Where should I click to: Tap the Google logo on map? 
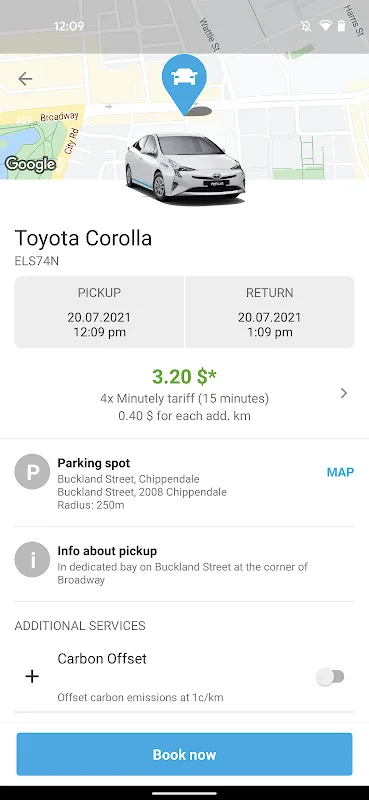30,164
